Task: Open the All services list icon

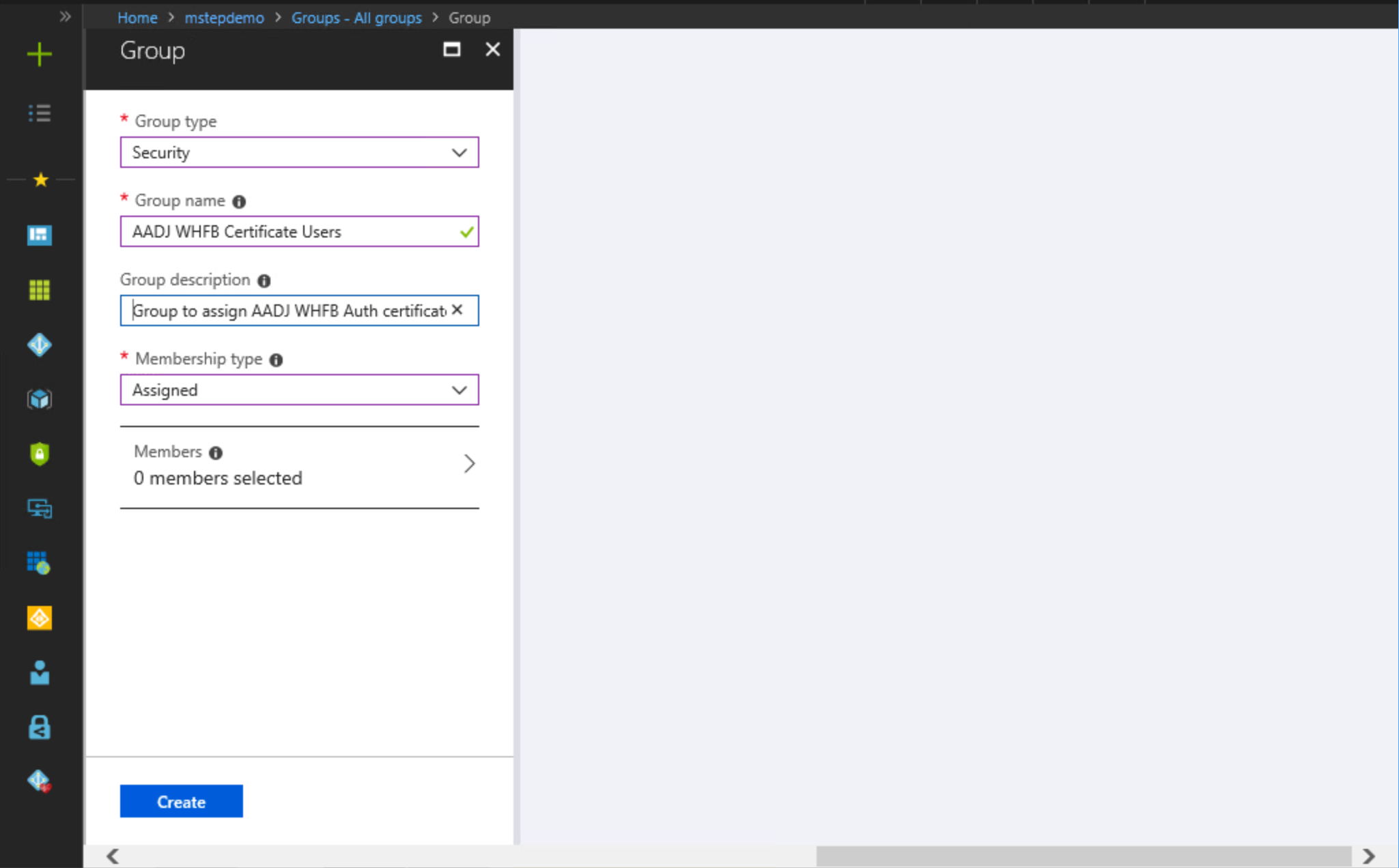Action: tap(40, 113)
